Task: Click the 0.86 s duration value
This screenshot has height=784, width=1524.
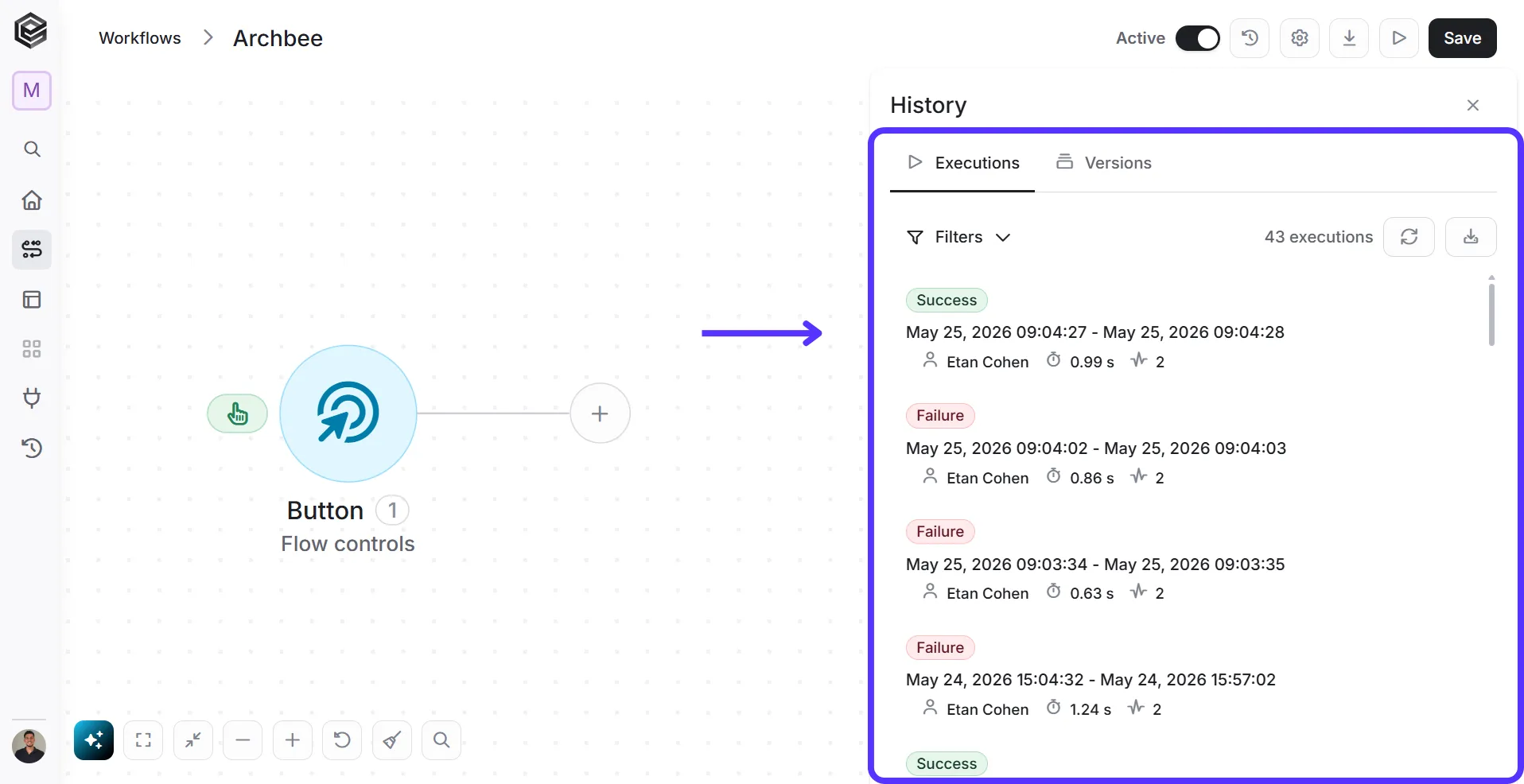Action: (x=1091, y=478)
